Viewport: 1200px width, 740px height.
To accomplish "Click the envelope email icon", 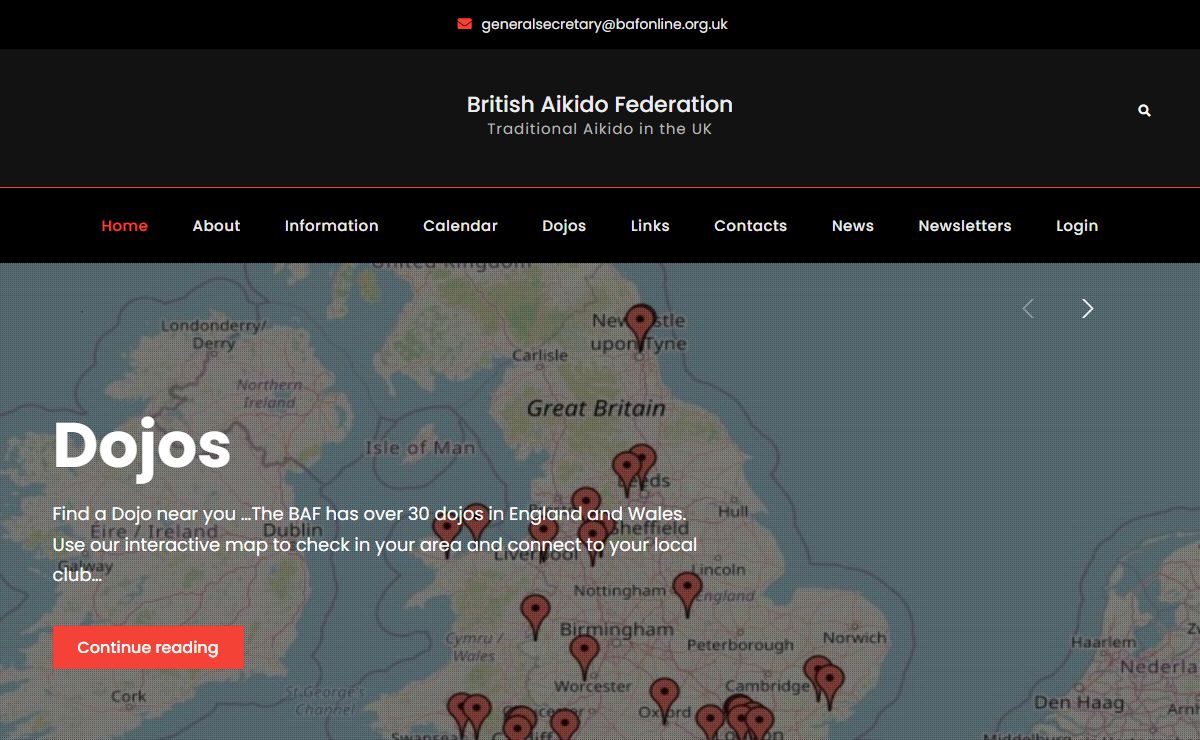I will [x=465, y=24].
